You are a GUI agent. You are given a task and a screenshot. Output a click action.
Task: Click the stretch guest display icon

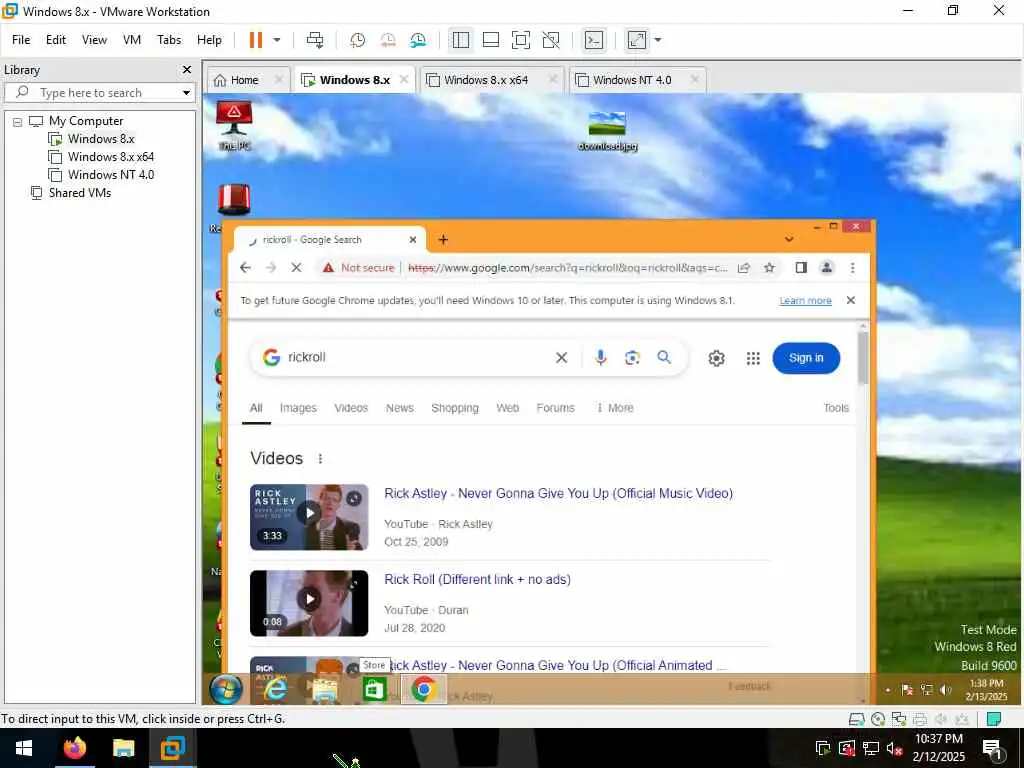click(636, 40)
